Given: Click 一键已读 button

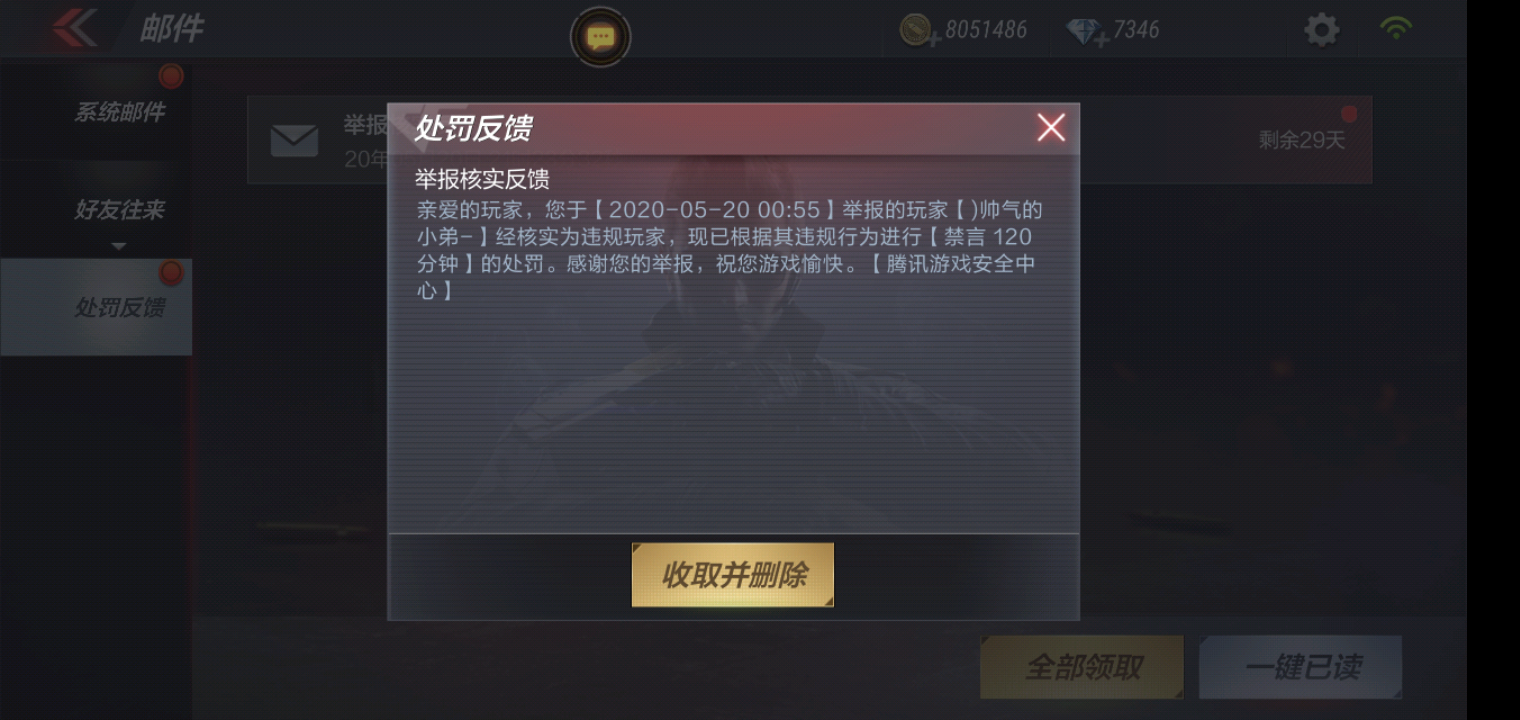Looking at the screenshot, I should click(1301, 667).
